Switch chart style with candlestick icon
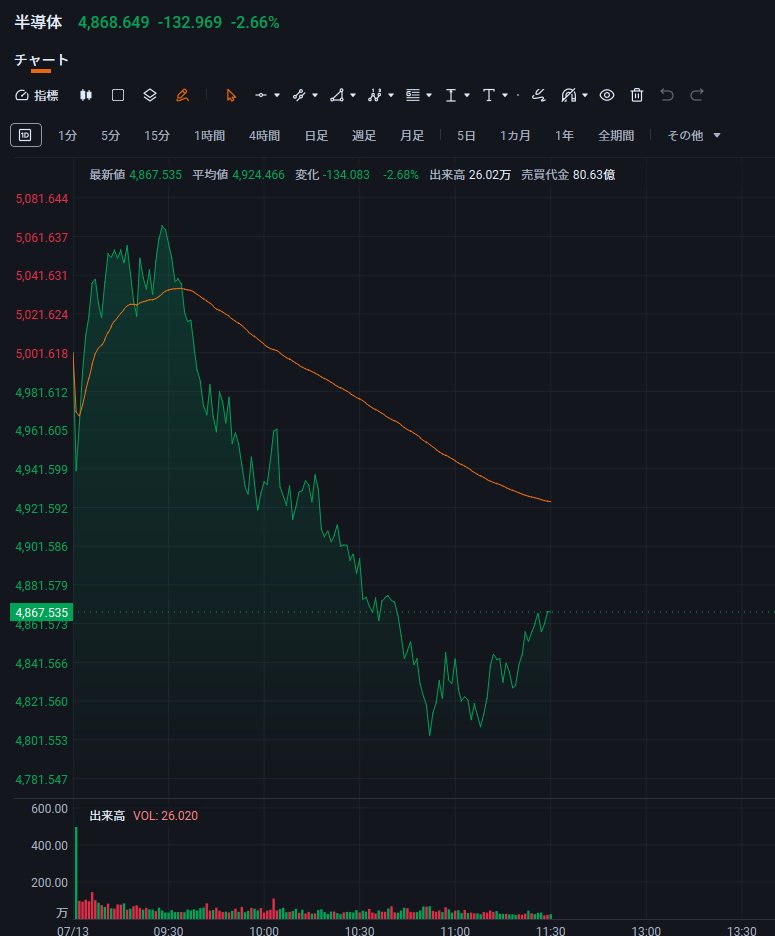 [86, 95]
